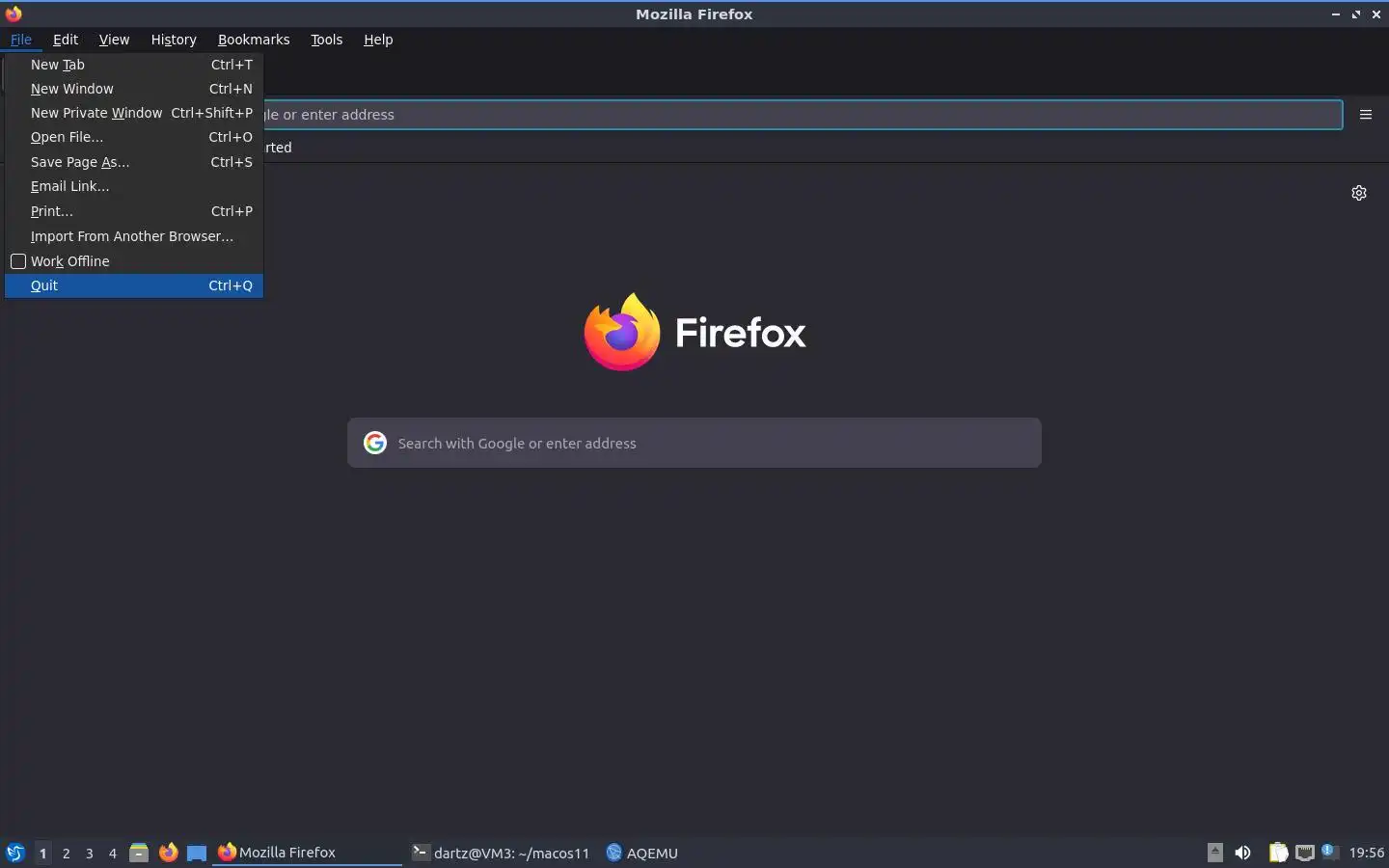Open the start menu icon in the taskbar

14,853
